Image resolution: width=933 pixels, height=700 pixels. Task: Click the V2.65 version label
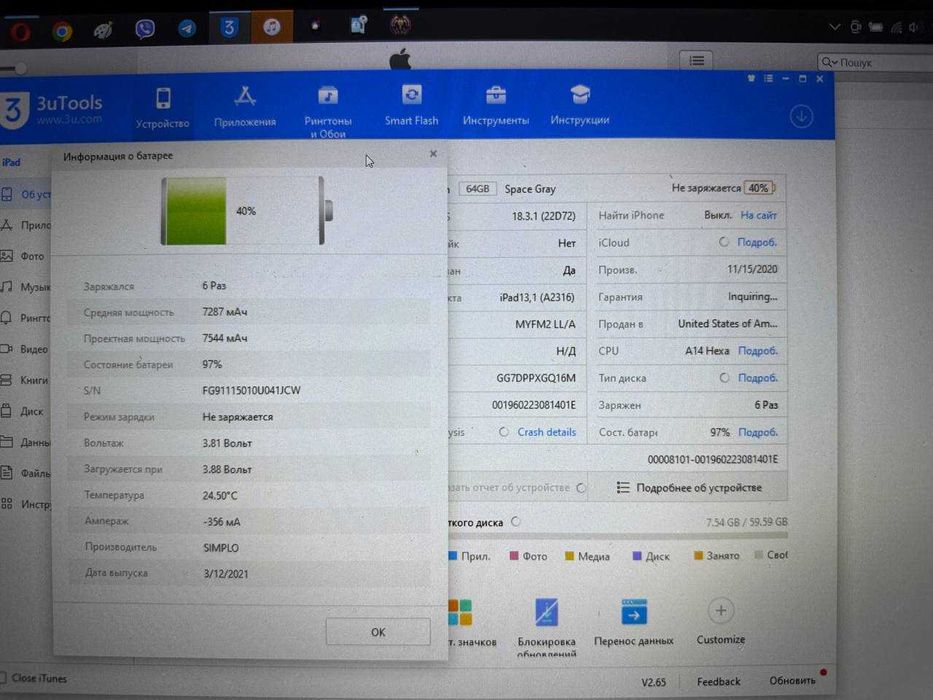[654, 682]
